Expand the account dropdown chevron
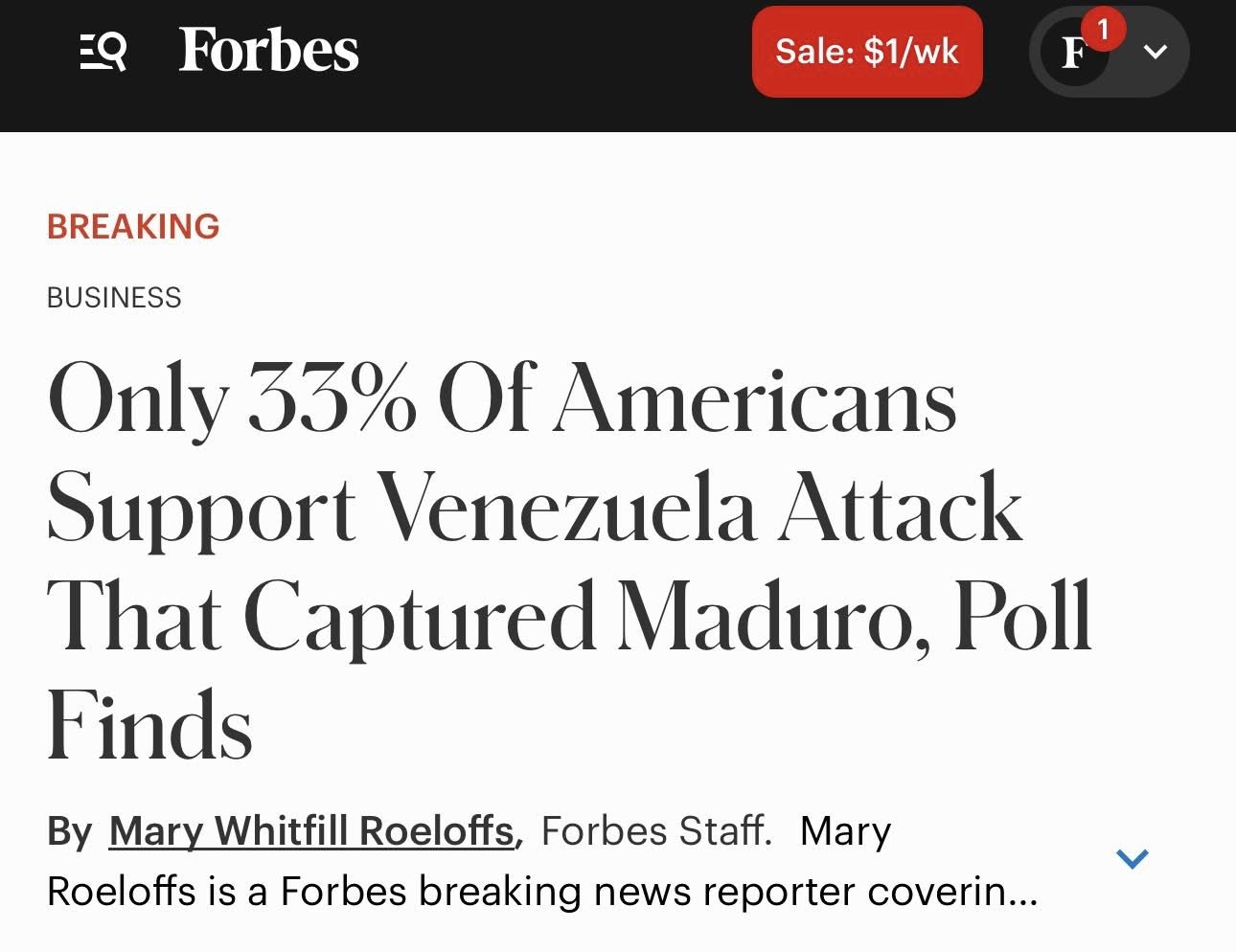The width and height of the screenshot is (1236, 952). (x=1156, y=52)
